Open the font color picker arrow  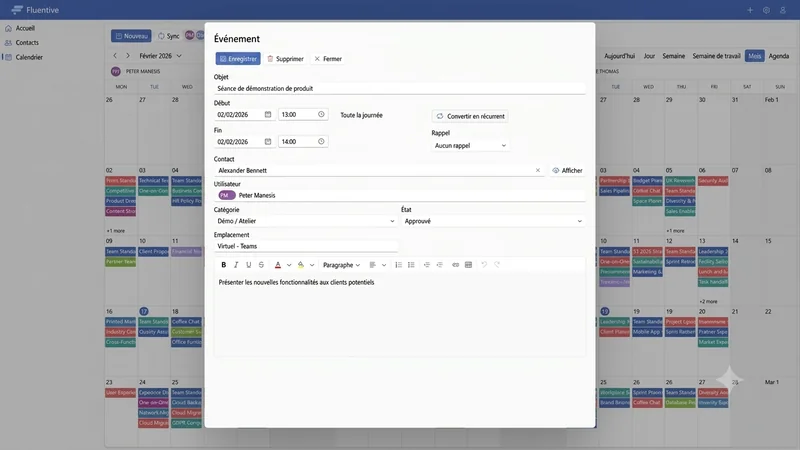[289, 265]
